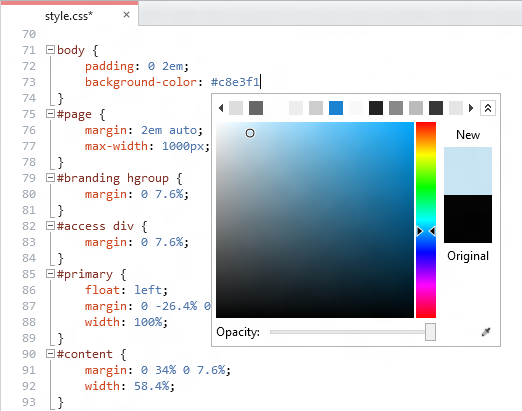This screenshot has height=411, width=522.
Task: Click the Opacity slider handle
Action: (430, 332)
